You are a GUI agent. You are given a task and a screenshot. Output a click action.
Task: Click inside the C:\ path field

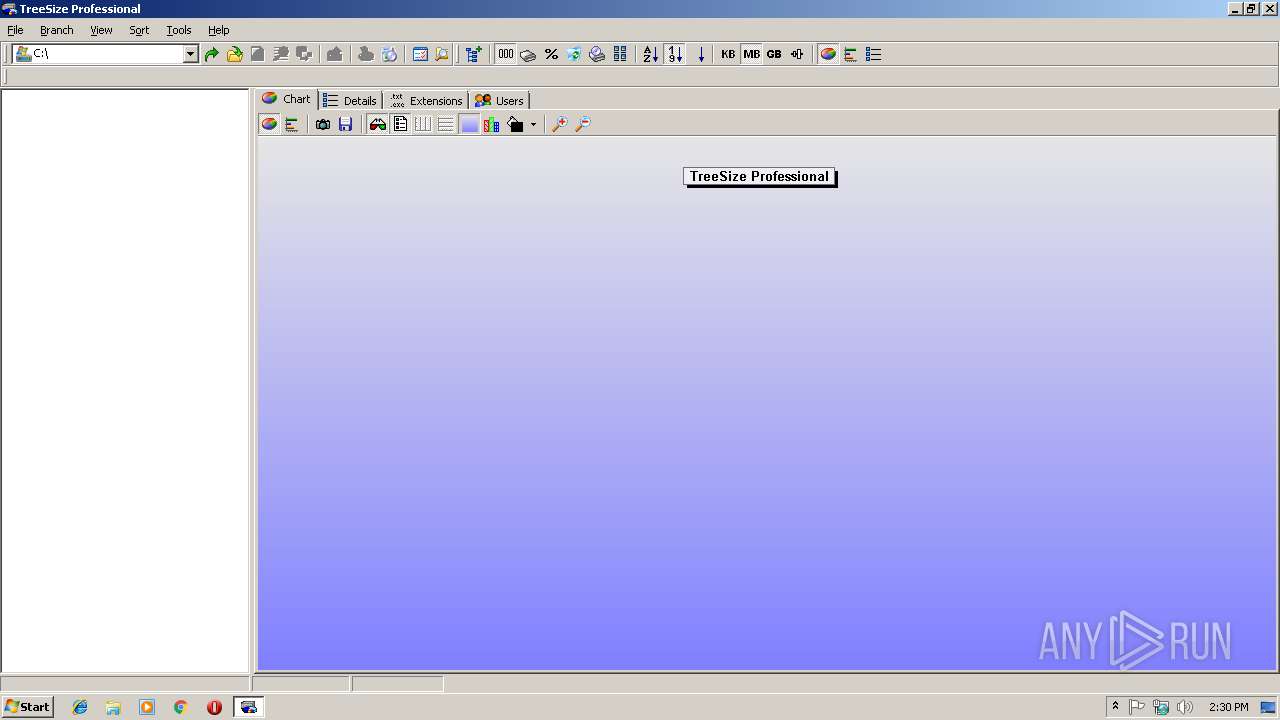(x=108, y=54)
